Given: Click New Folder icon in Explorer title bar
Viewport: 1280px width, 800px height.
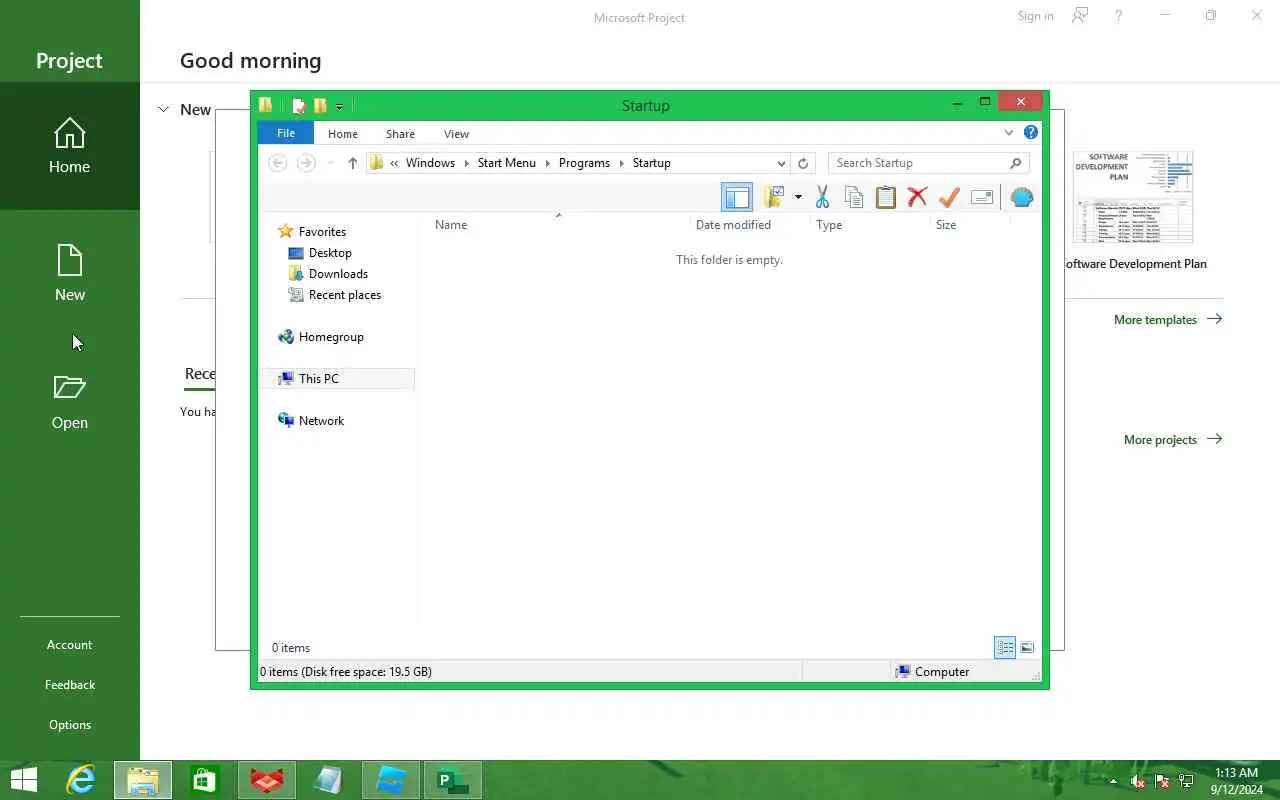Looking at the screenshot, I should point(320,105).
